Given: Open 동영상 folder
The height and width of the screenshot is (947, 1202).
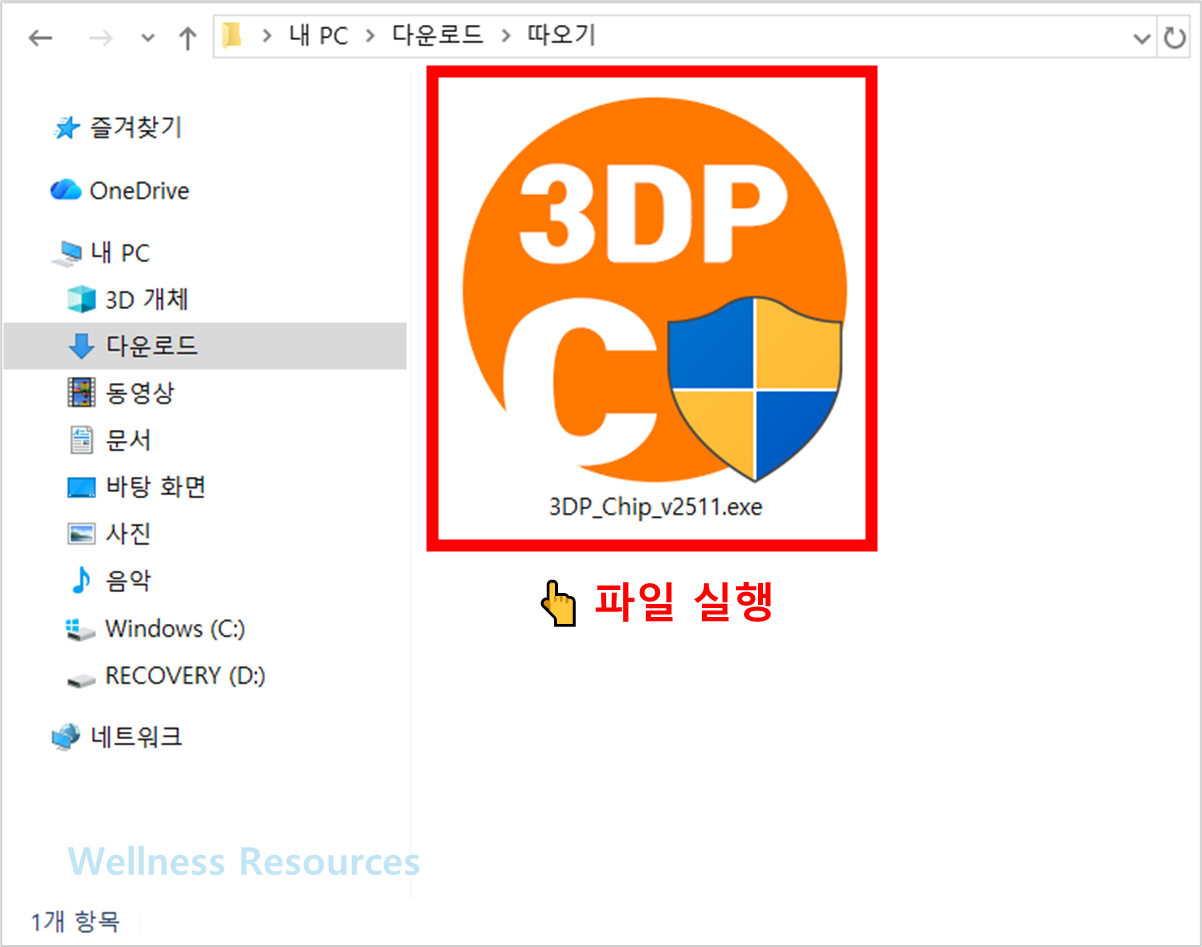Looking at the screenshot, I should click(140, 393).
